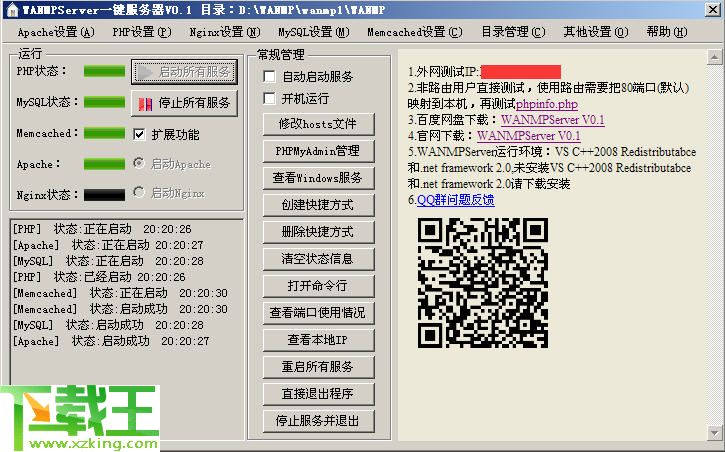Click the info panel scroll down arrow
The width and height of the screenshot is (725, 452).
[x=714, y=433]
